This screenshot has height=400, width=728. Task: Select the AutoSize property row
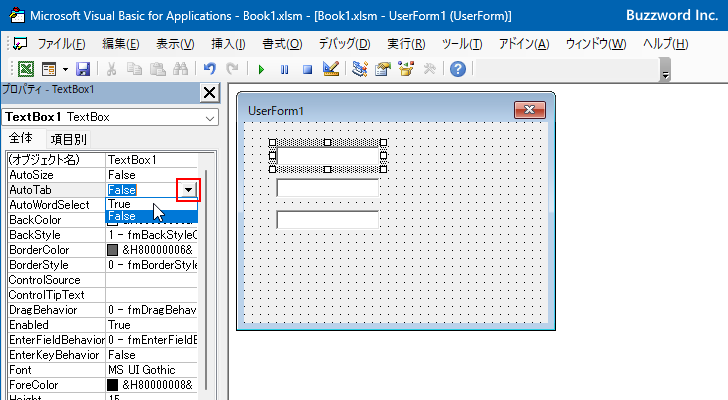pyautogui.click(x=103, y=175)
